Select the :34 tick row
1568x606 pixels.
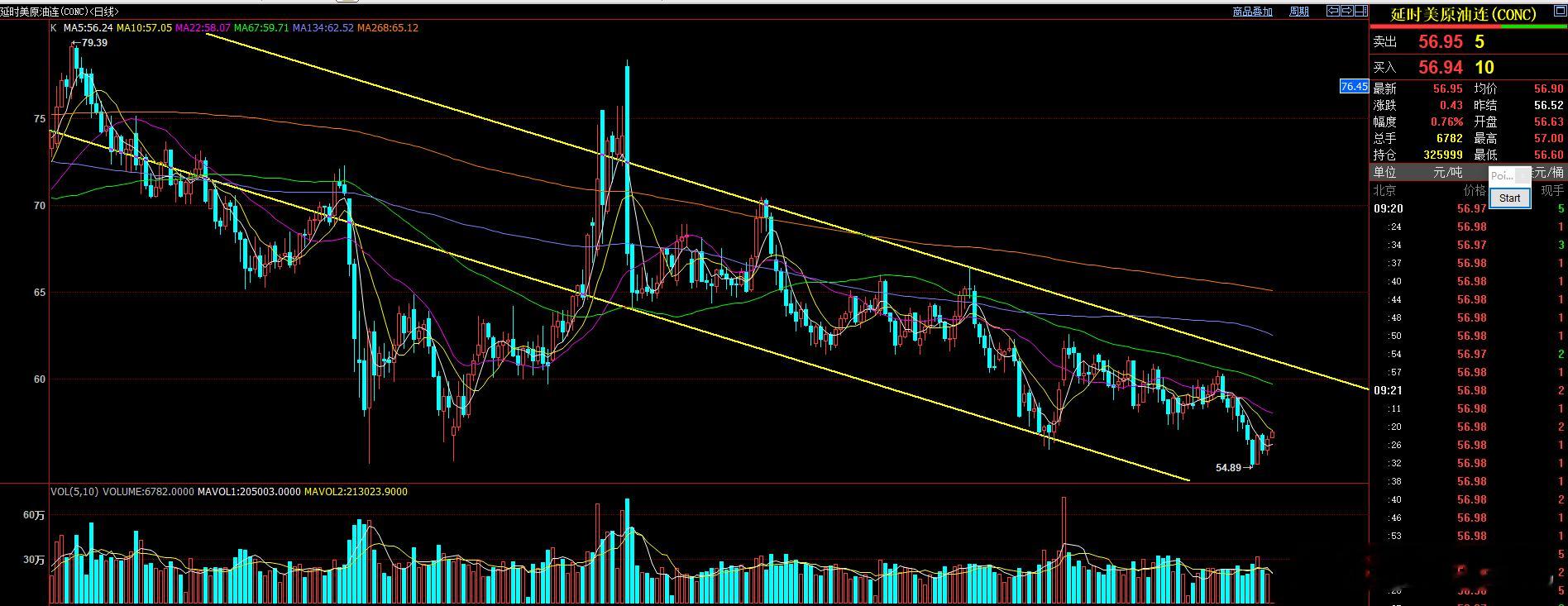point(1469,245)
